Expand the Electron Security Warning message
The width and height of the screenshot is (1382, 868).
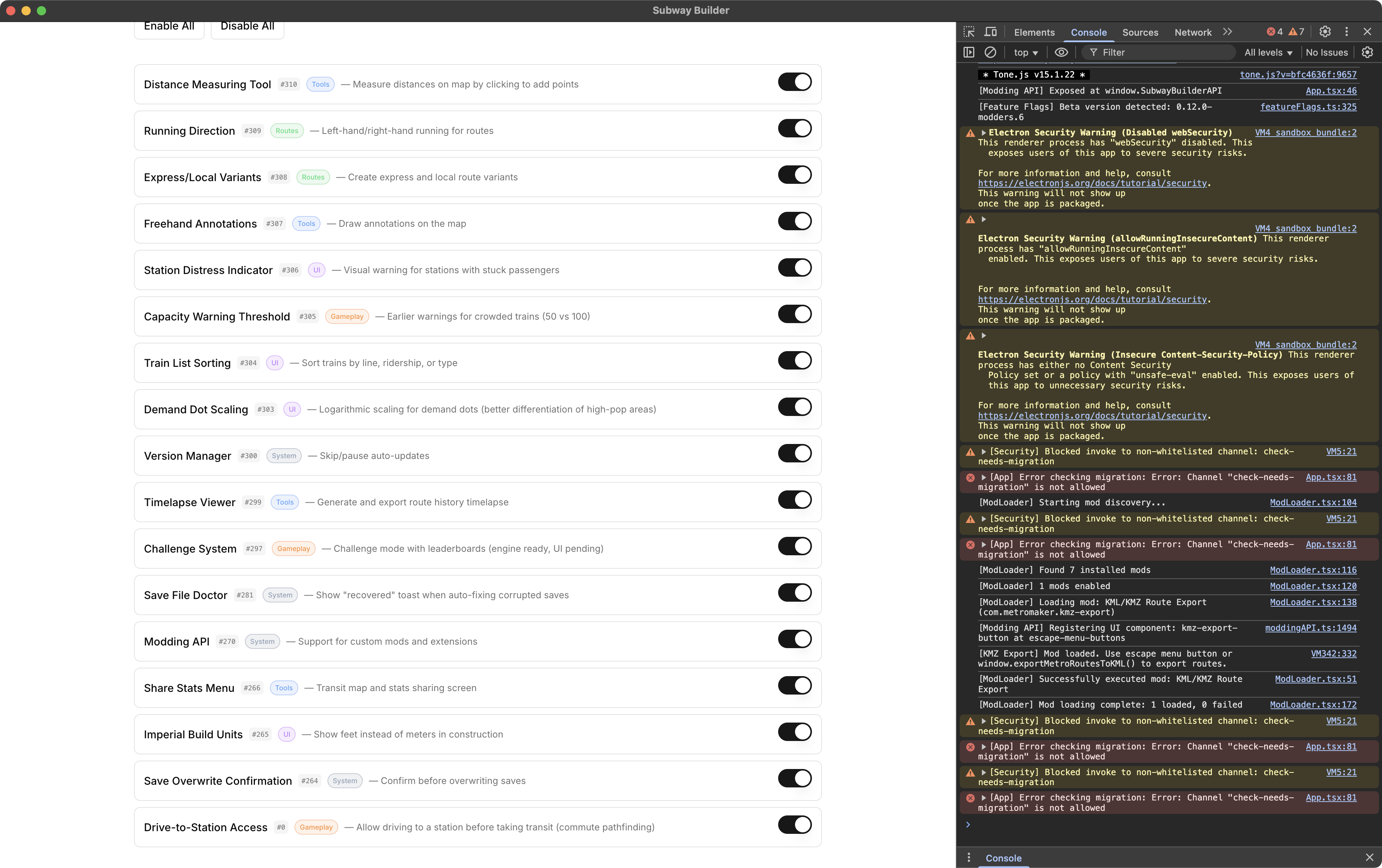tap(984, 132)
